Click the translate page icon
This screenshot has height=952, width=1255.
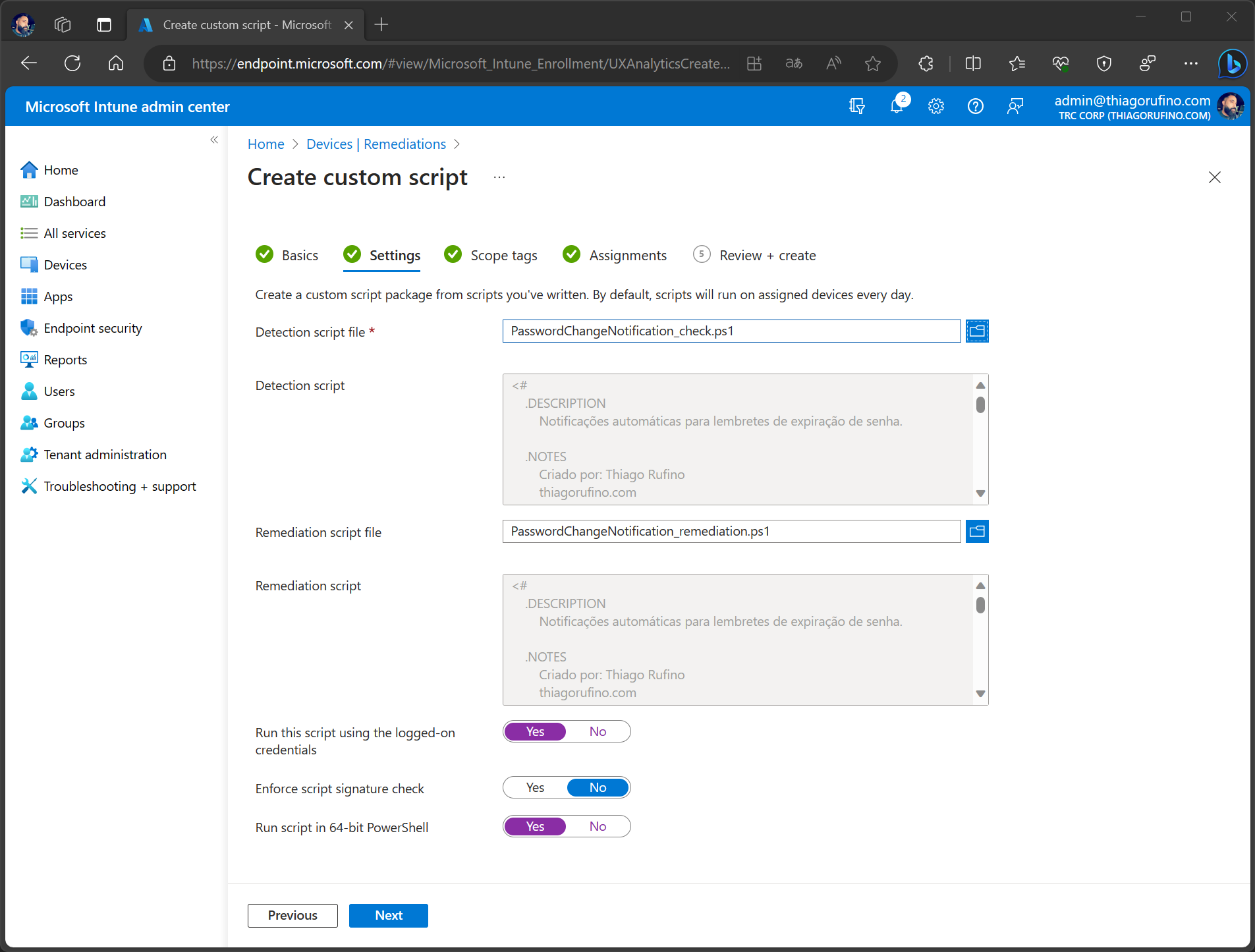point(794,63)
